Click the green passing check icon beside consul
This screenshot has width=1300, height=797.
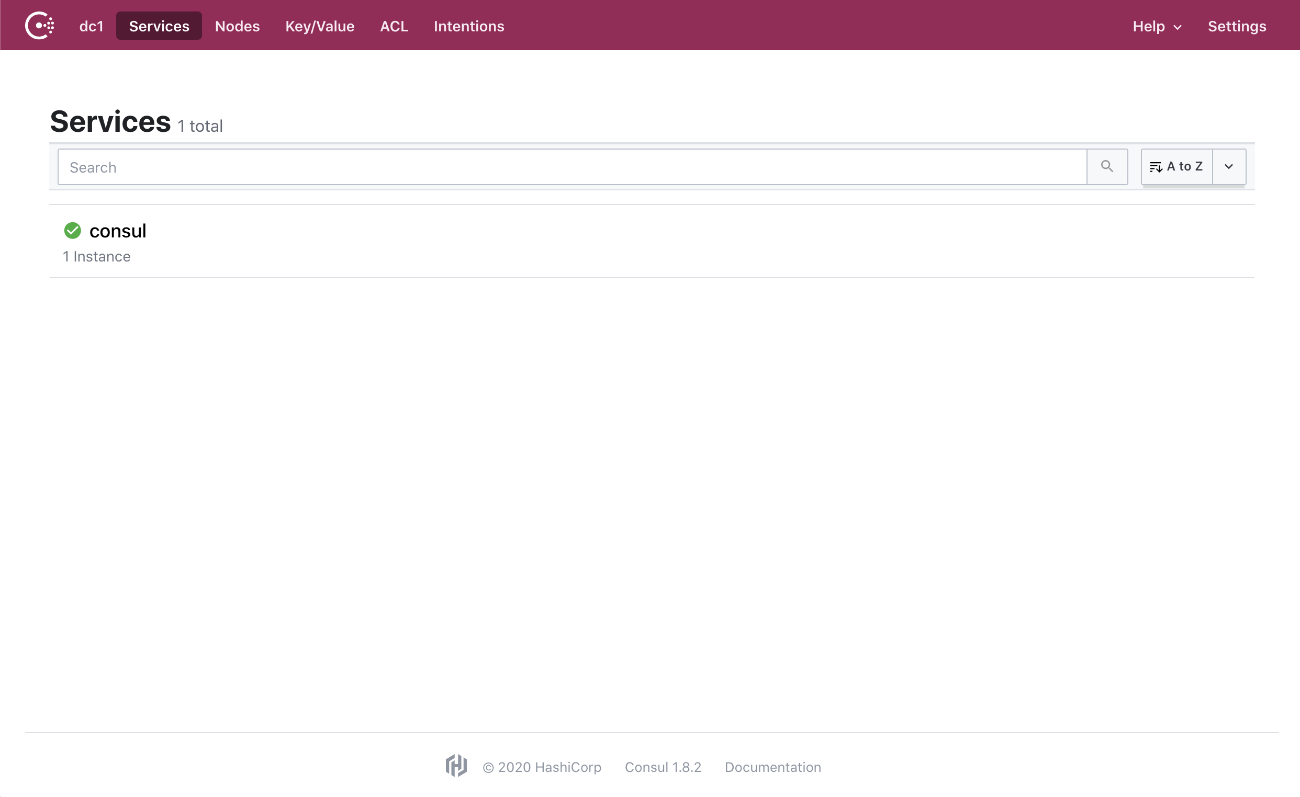[72, 231]
